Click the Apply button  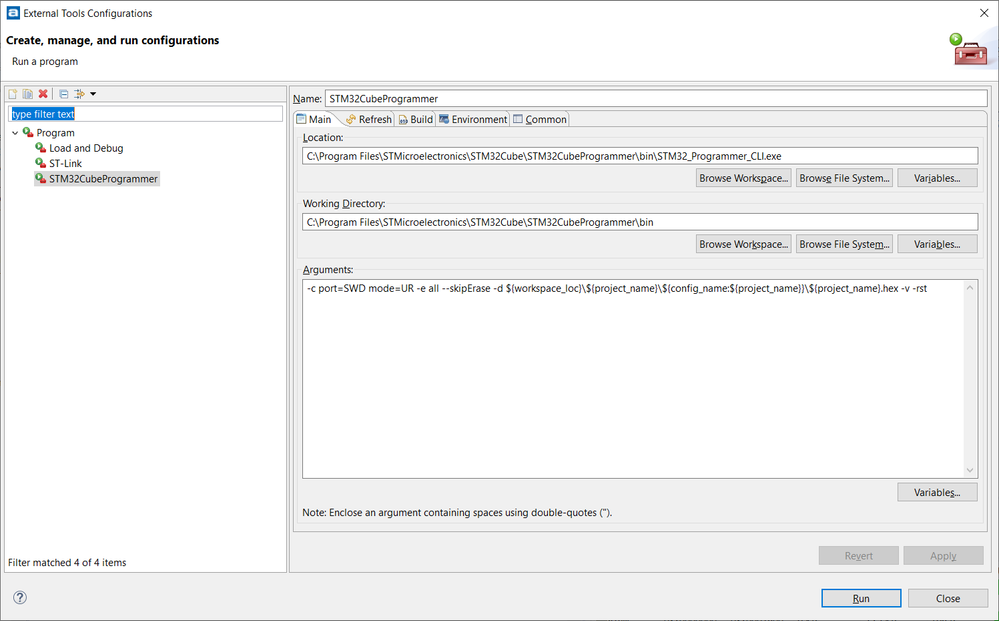943,556
